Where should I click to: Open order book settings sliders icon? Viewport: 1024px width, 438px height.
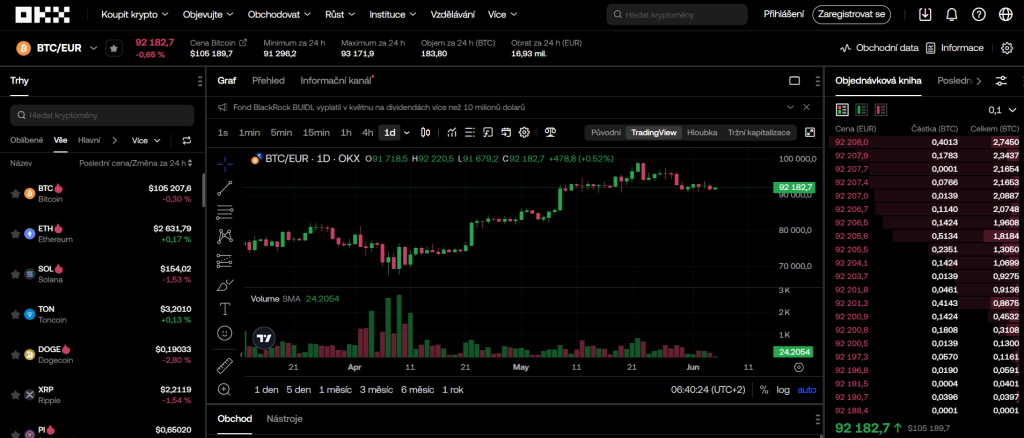[1000, 81]
